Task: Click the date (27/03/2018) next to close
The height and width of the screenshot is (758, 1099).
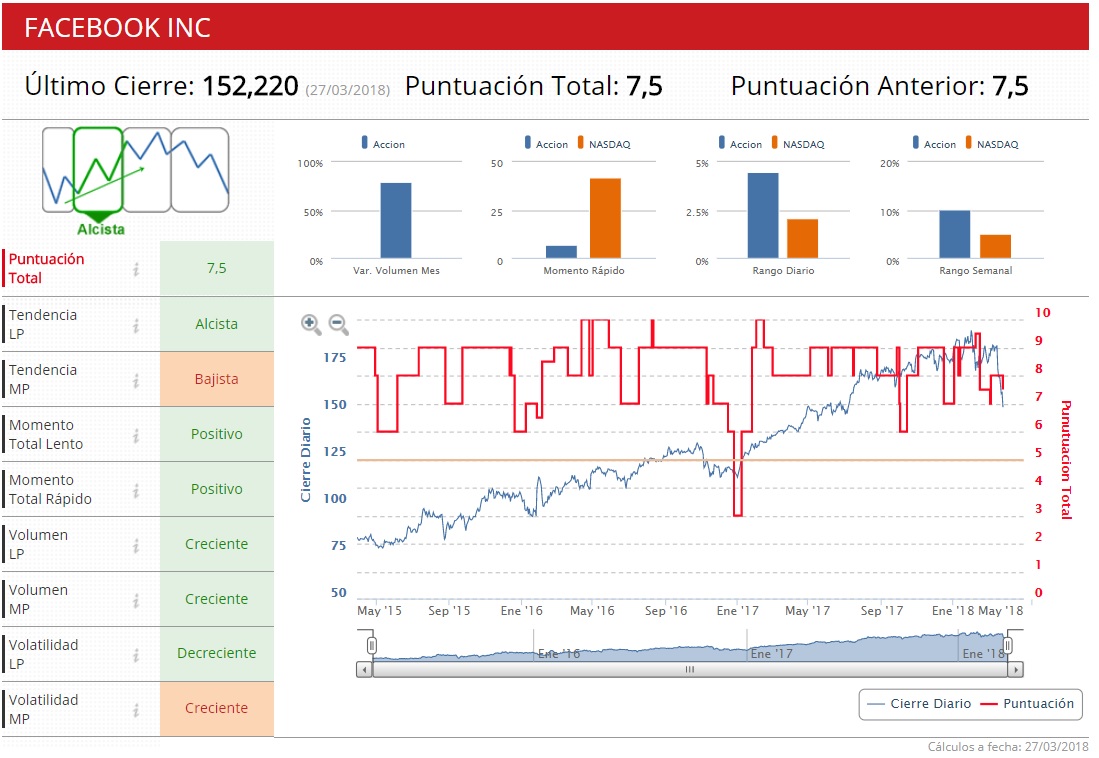Action: tap(348, 90)
